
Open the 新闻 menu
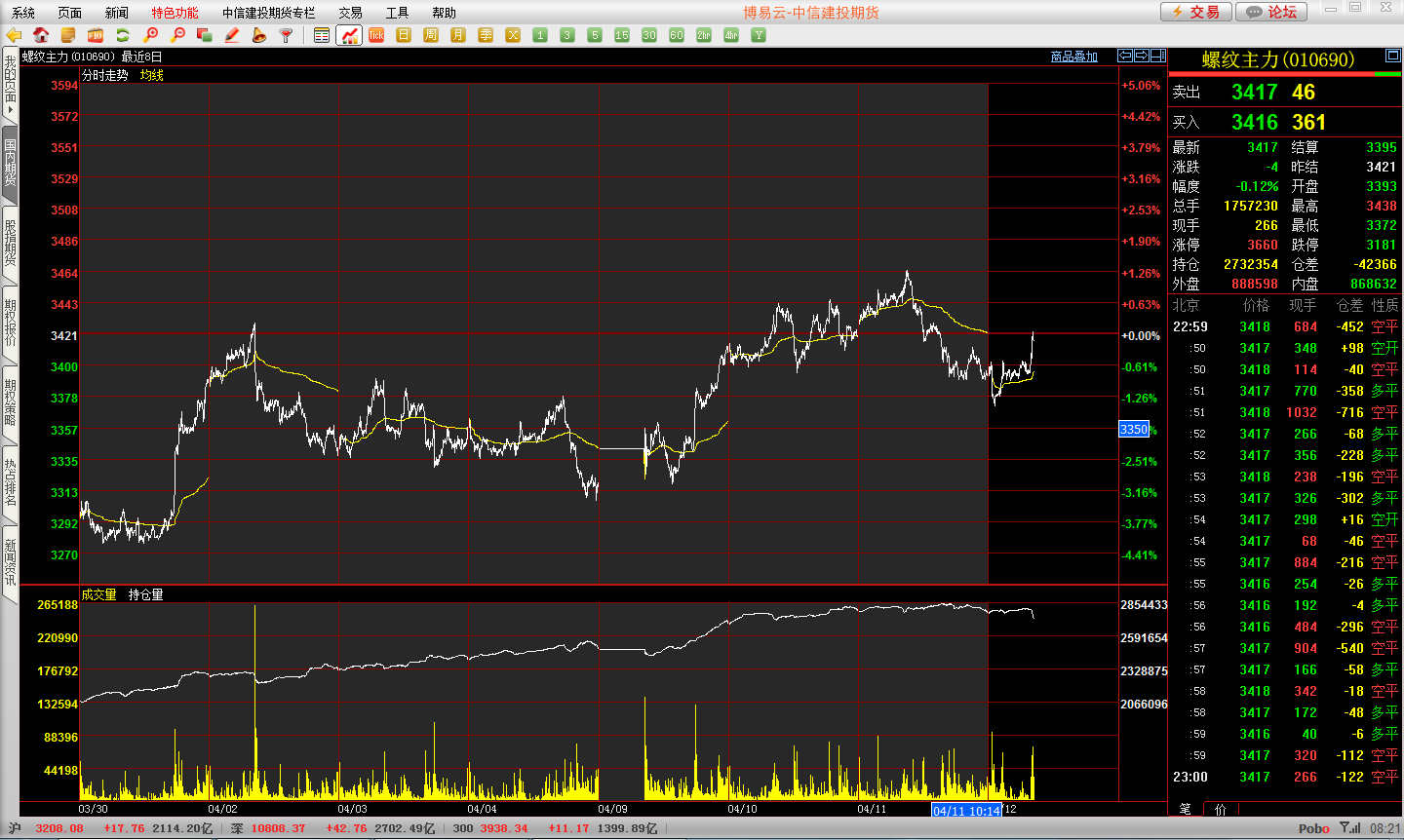tap(117, 13)
